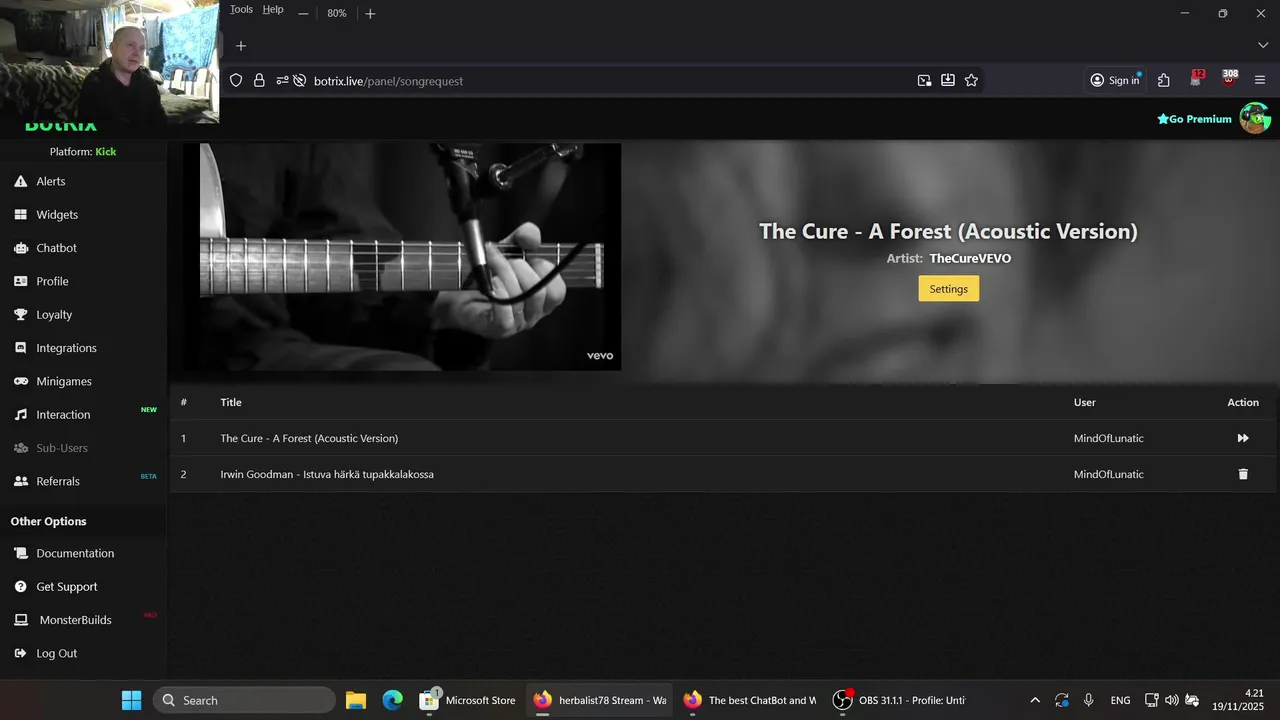Skip The Cure song with fast-forward icon
1280x720 pixels.
1243,438
